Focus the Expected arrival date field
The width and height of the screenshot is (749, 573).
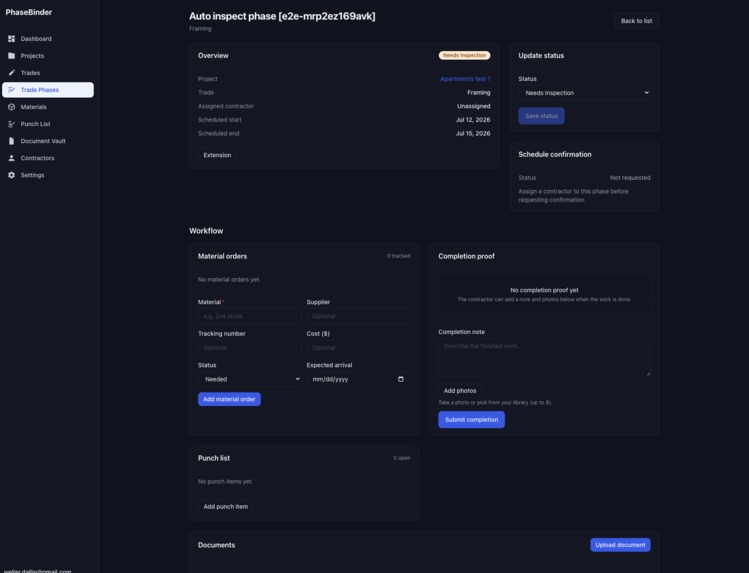pyautogui.click(x=358, y=379)
